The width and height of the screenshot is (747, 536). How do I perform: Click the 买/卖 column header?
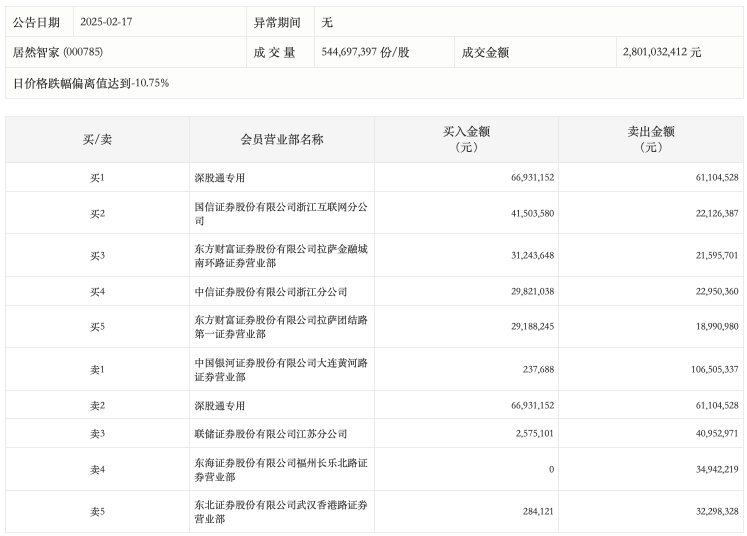97,140
